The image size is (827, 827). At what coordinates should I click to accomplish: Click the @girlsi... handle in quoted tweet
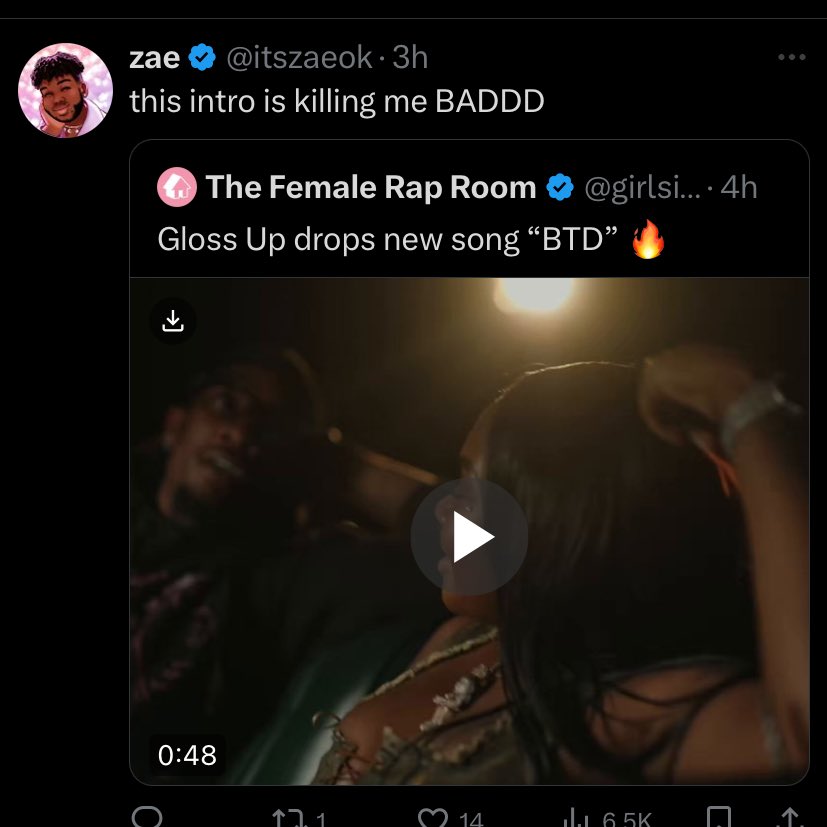tap(642, 188)
